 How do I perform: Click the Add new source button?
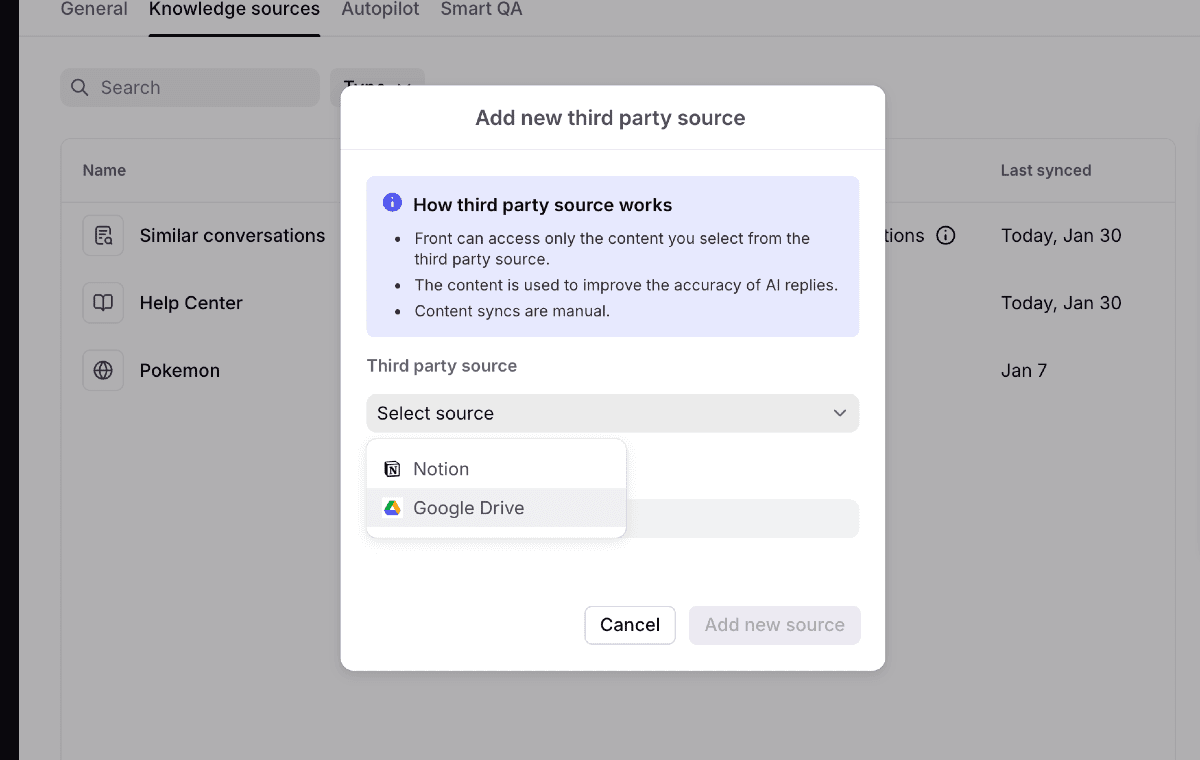[774, 625]
